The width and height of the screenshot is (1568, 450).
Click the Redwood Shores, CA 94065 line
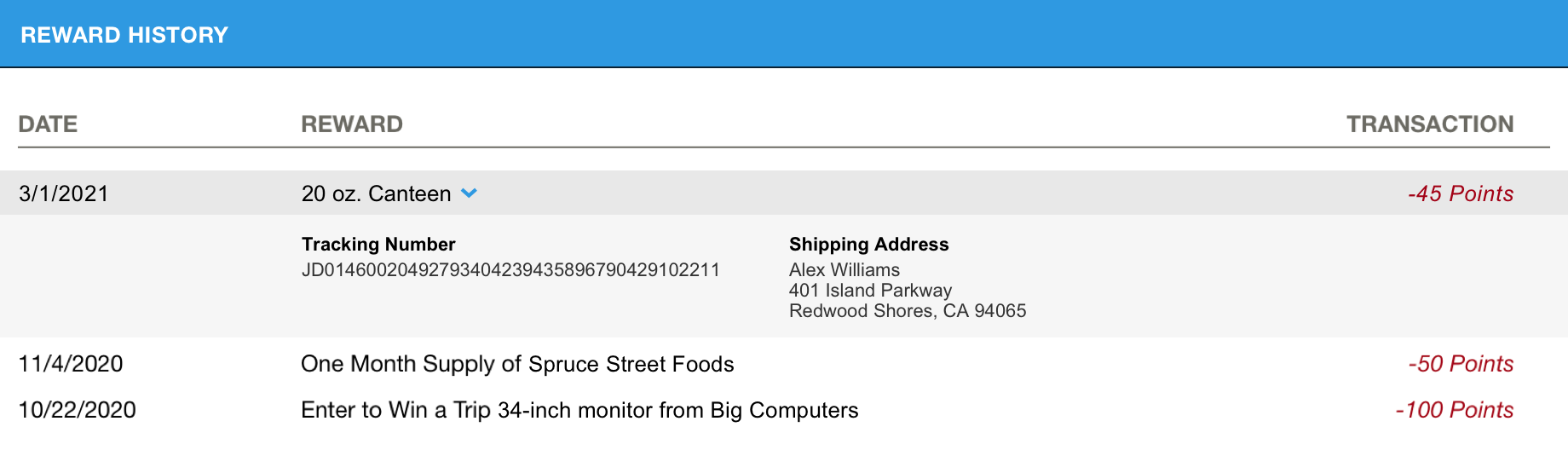907,311
